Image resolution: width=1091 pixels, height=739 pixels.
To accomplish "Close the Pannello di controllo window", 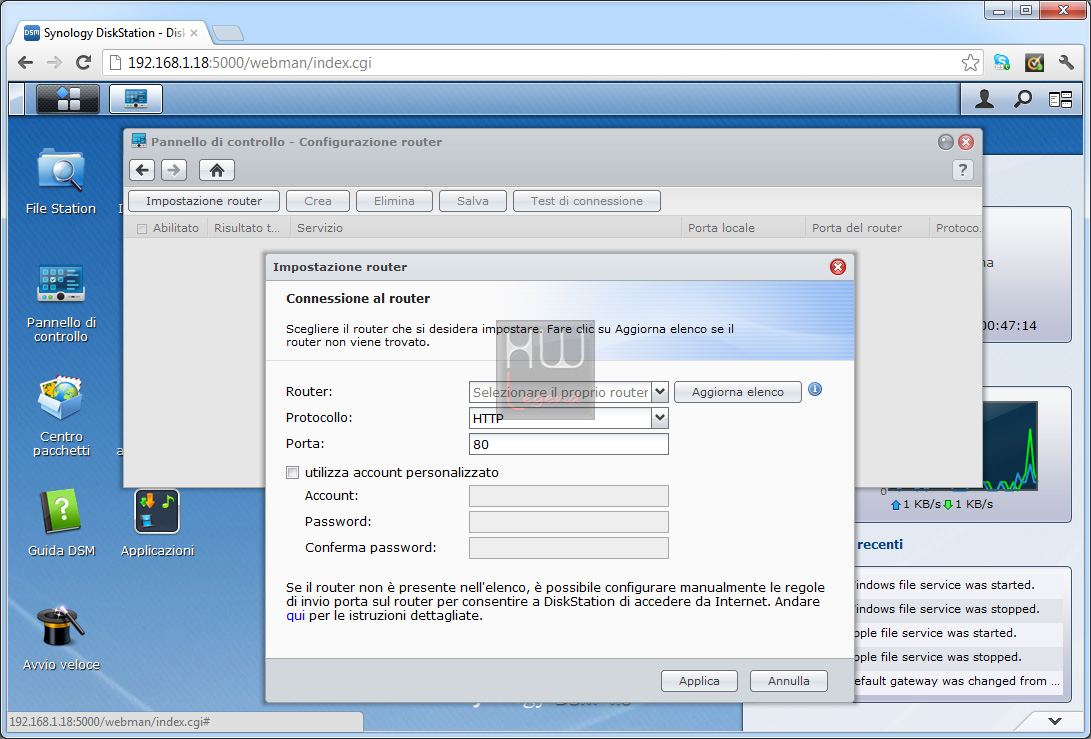I will [966, 142].
